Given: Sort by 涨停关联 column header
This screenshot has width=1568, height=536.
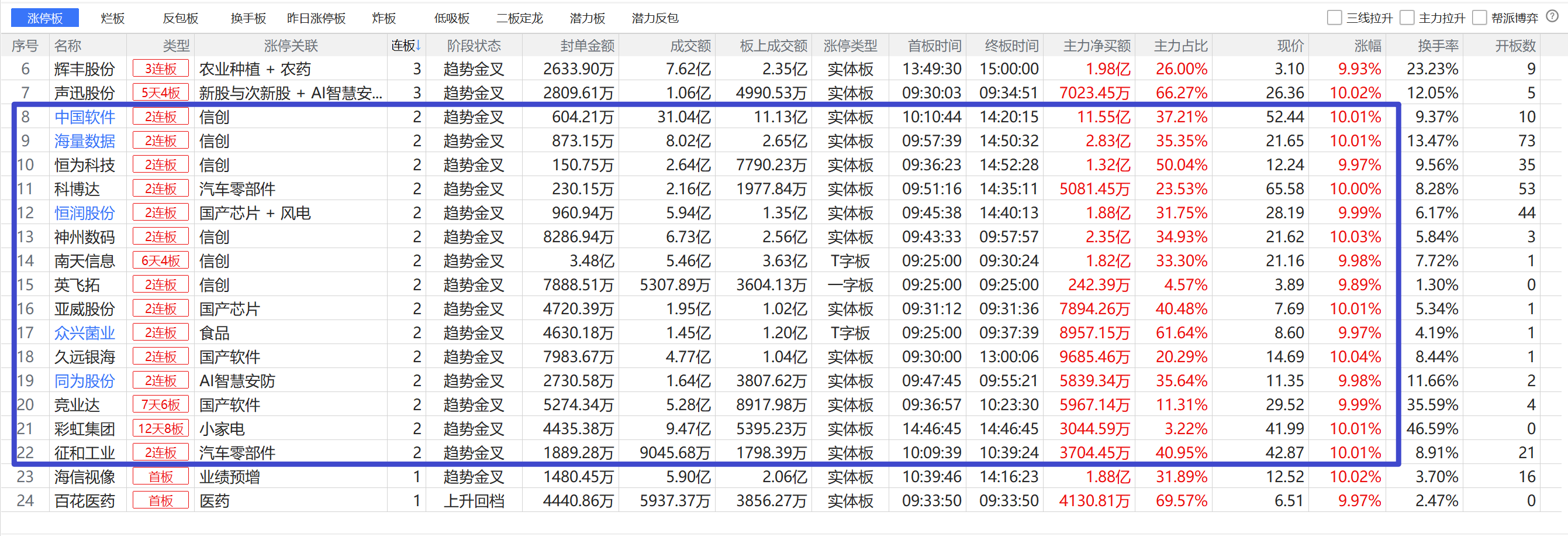Looking at the screenshot, I should coord(291,45).
